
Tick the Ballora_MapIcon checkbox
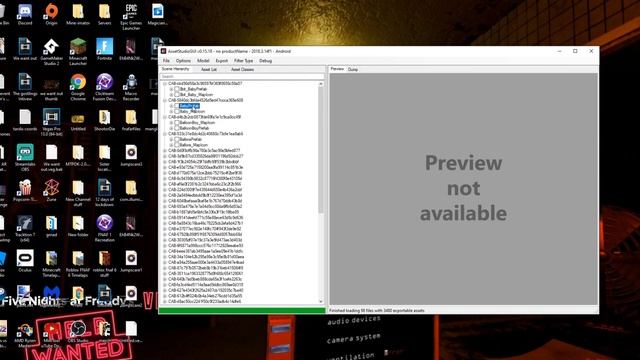click(177, 145)
